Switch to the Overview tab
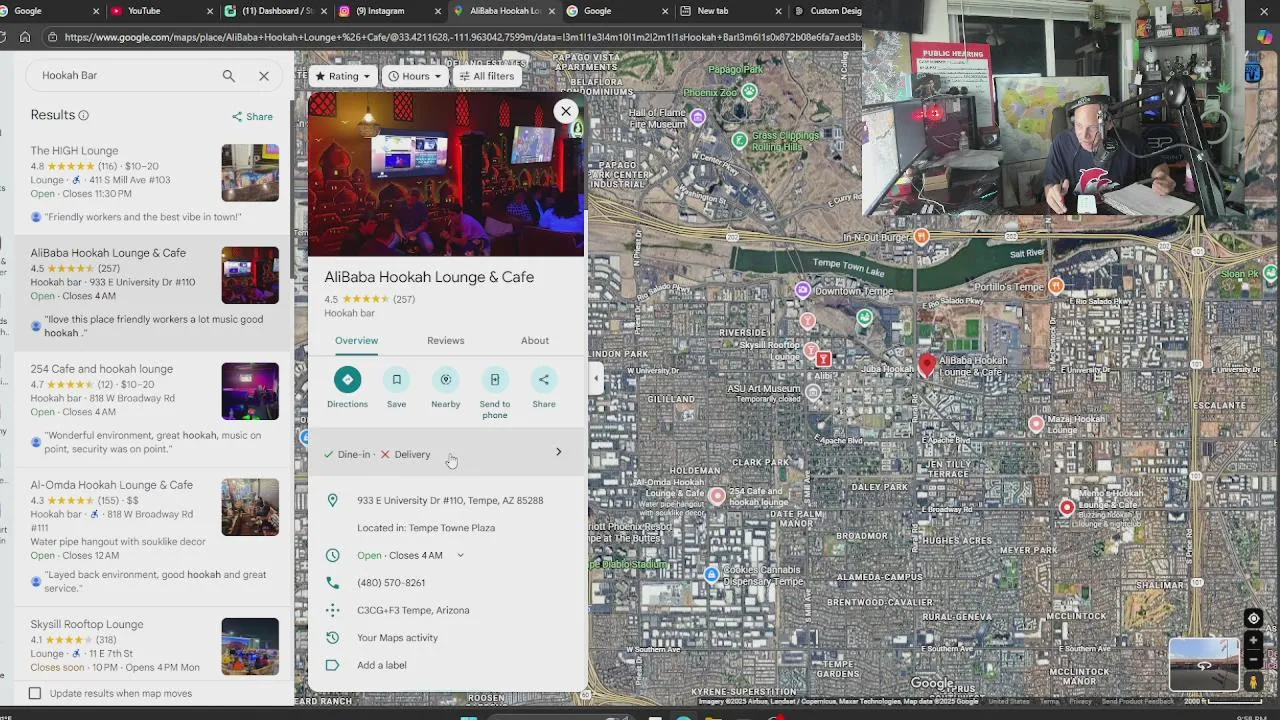Screen dimensions: 1280x720 pos(356,341)
